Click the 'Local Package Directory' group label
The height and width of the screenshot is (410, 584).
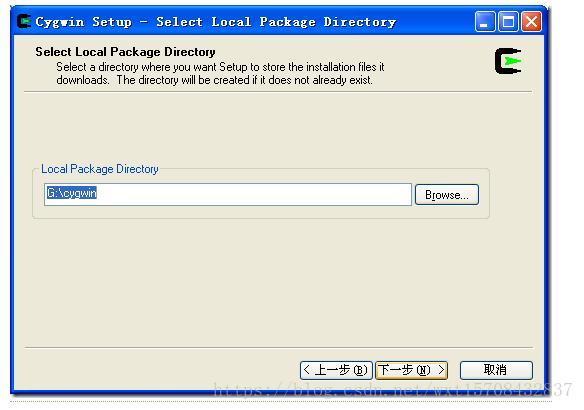(100, 169)
